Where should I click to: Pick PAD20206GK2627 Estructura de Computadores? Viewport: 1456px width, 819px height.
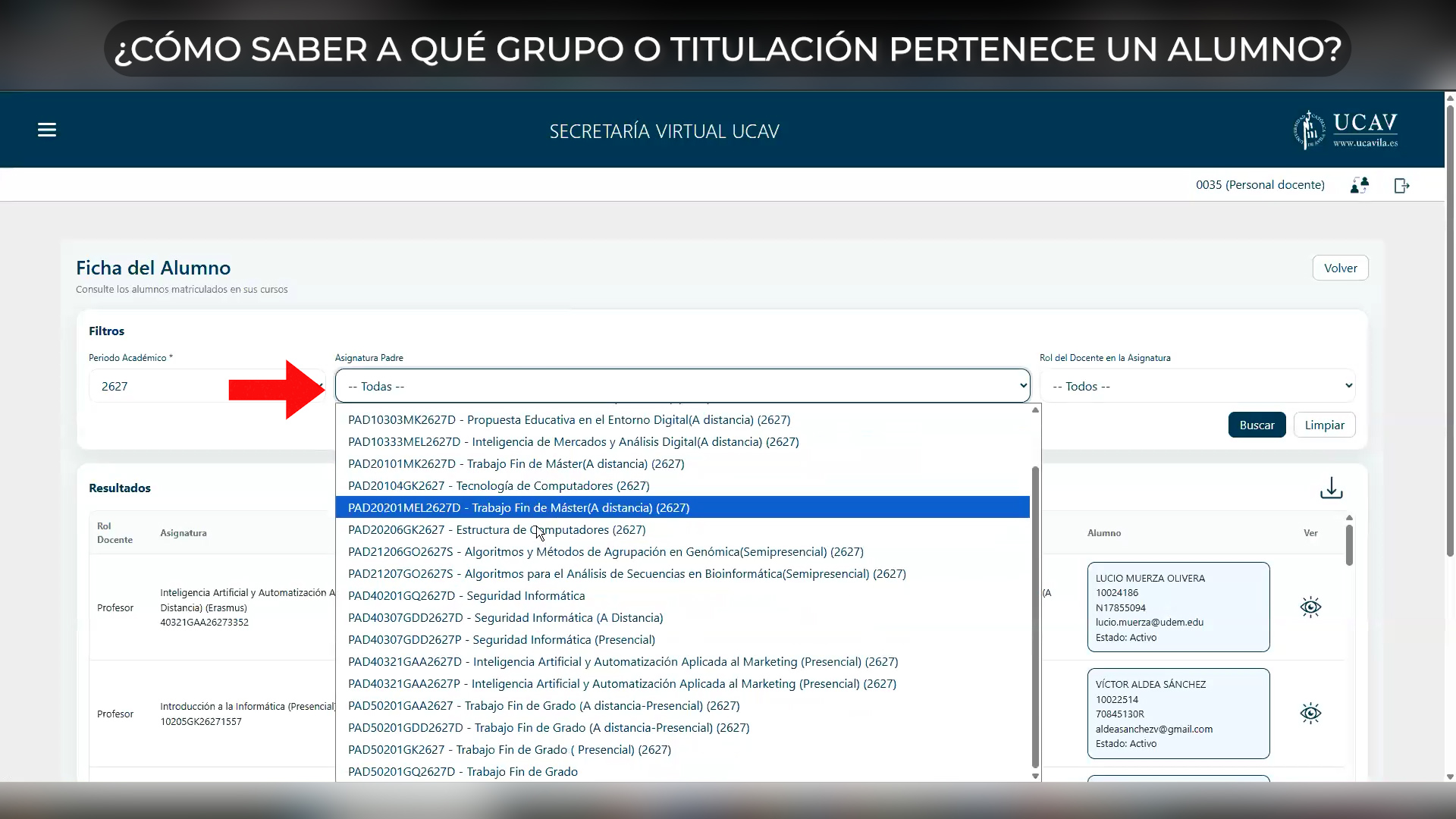pyautogui.click(x=682, y=529)
